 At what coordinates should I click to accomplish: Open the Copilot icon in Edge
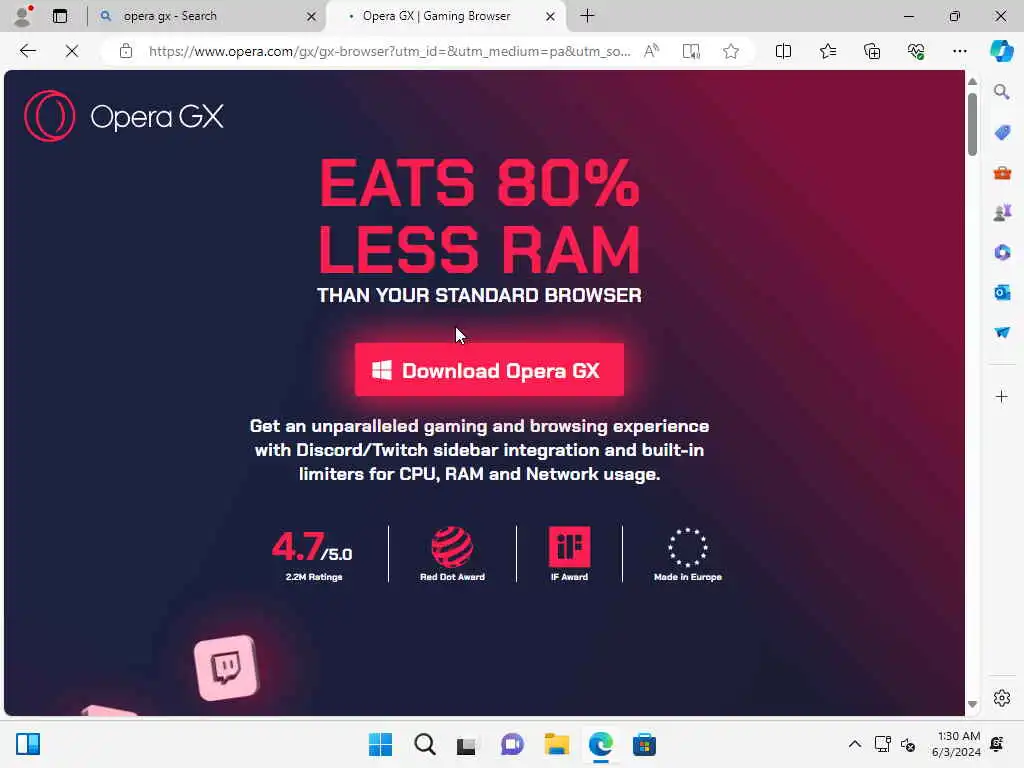point(1001,50)
